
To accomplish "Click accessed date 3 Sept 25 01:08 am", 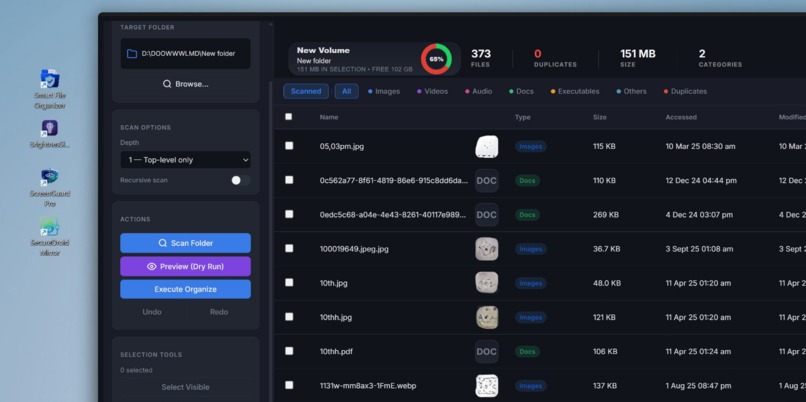I will pyautogui.click(x=699, y=249).
